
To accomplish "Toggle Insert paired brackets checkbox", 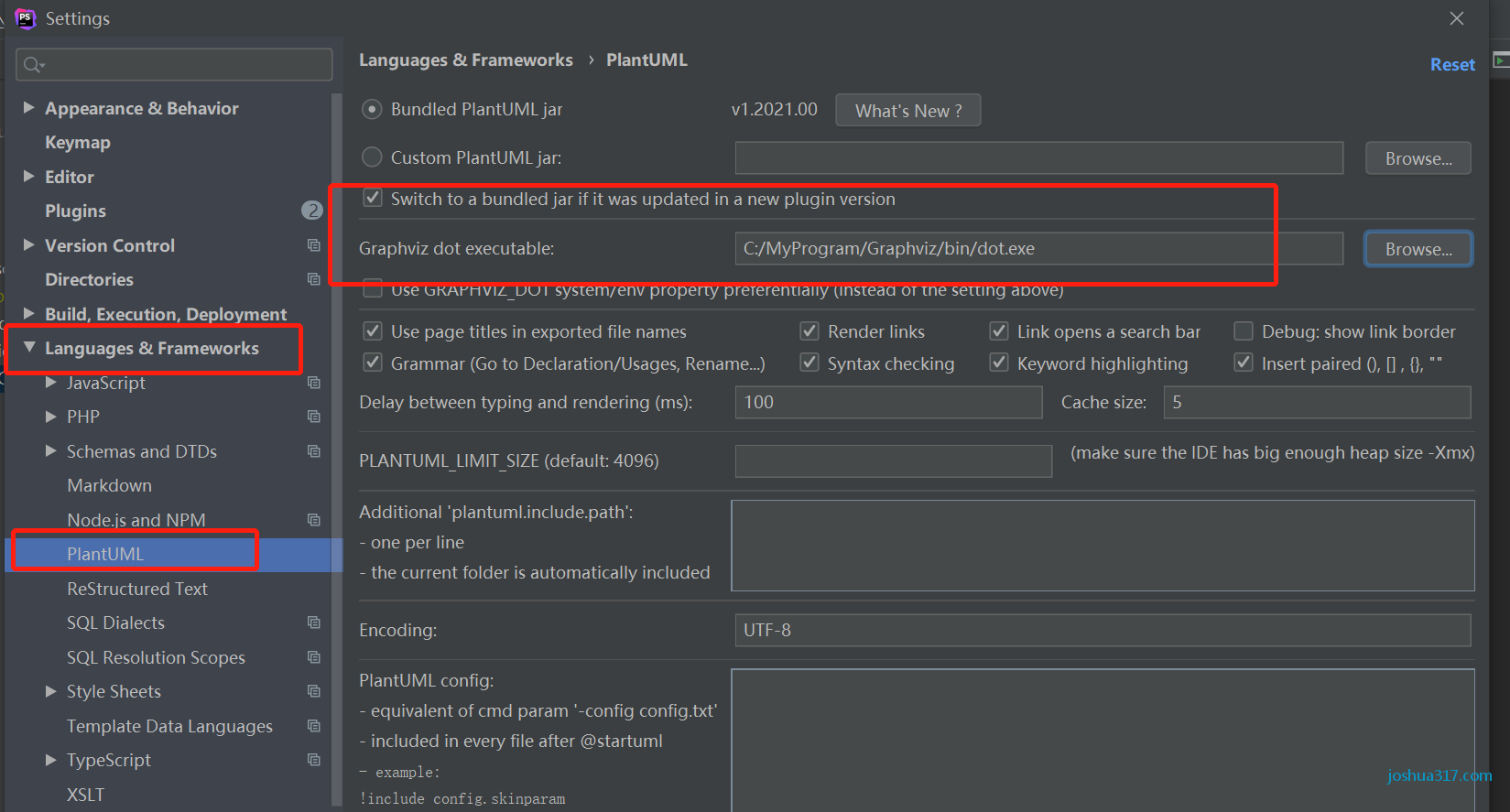I will (x=1244, y=363).
